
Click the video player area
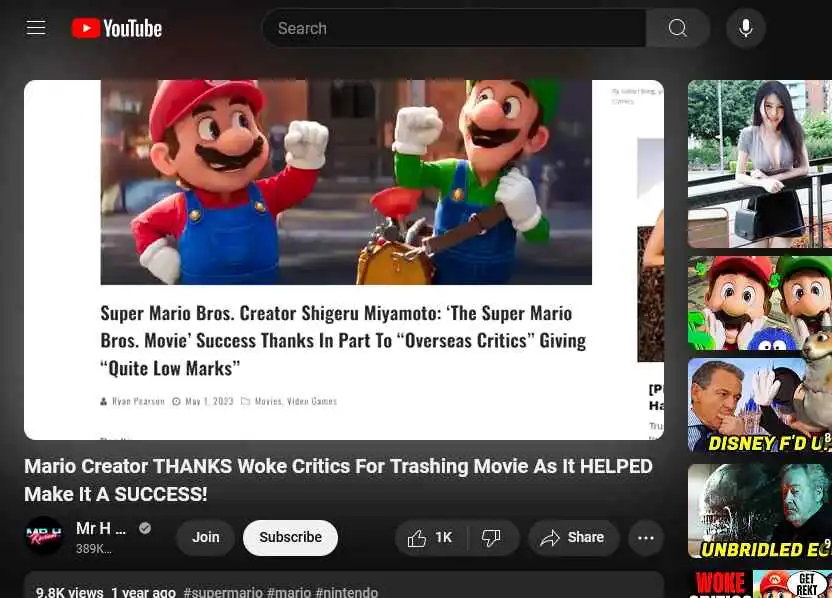click(x=344, y=259)
